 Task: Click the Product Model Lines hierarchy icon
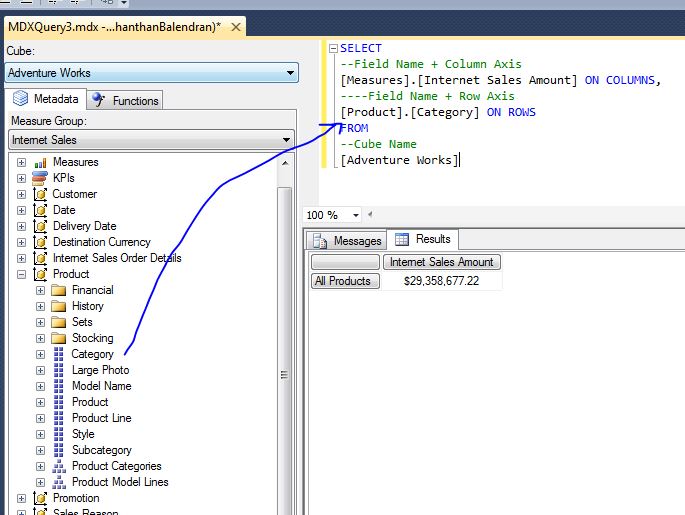(59, 482)
